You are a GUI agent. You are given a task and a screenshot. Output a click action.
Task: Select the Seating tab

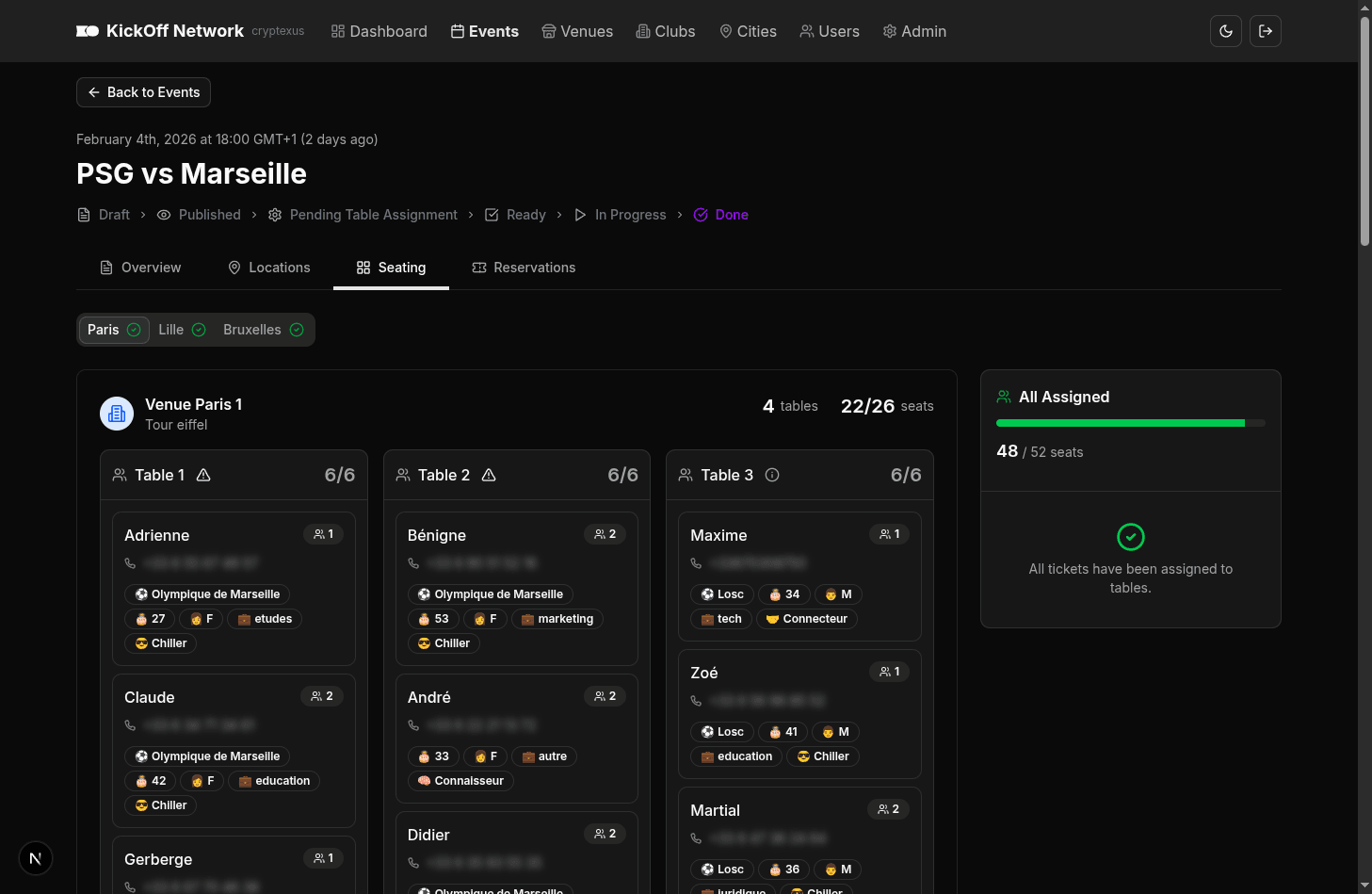click(x=391, y=268)
